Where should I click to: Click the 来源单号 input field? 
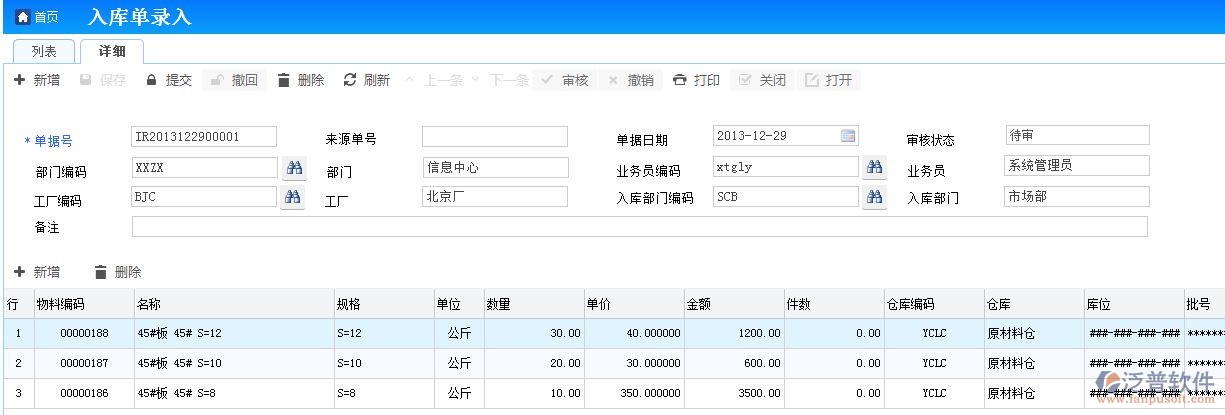pyautogui.click(x=494, y=137)
